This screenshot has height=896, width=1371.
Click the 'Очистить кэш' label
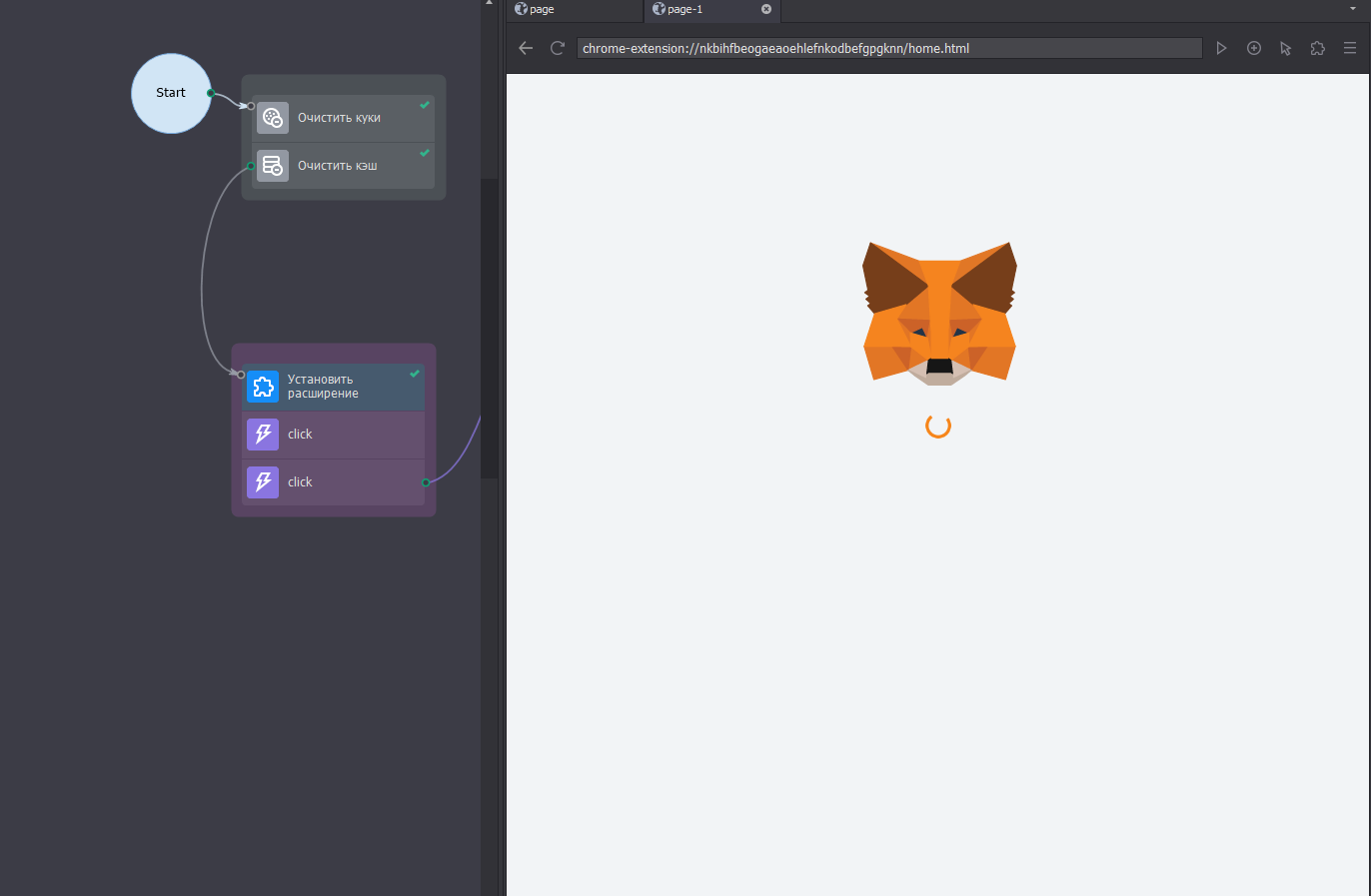pyautogui.click(x=338, y=166)
